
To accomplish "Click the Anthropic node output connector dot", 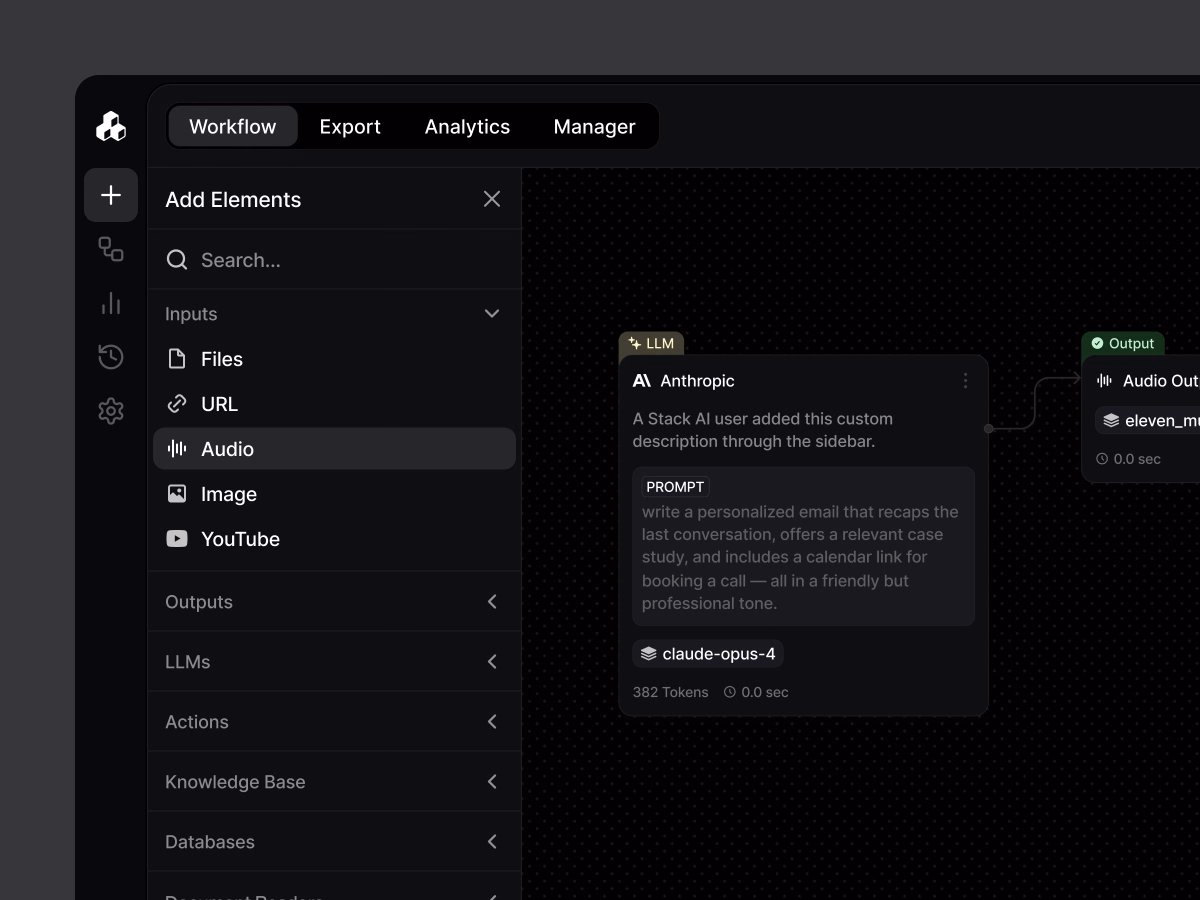I will coord(988,428).
